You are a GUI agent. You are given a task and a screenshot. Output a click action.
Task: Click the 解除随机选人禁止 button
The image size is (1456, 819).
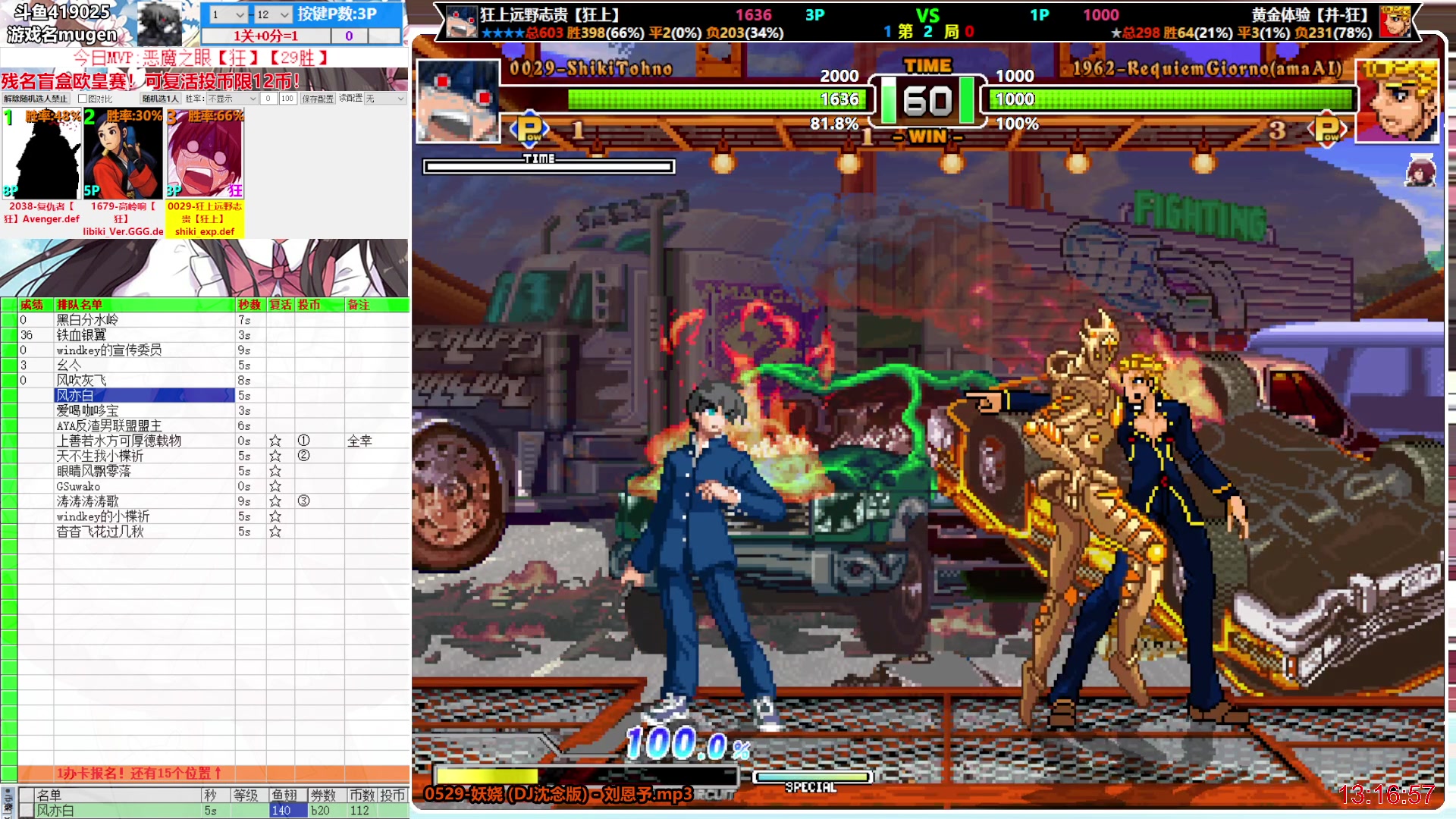(36, 99)
